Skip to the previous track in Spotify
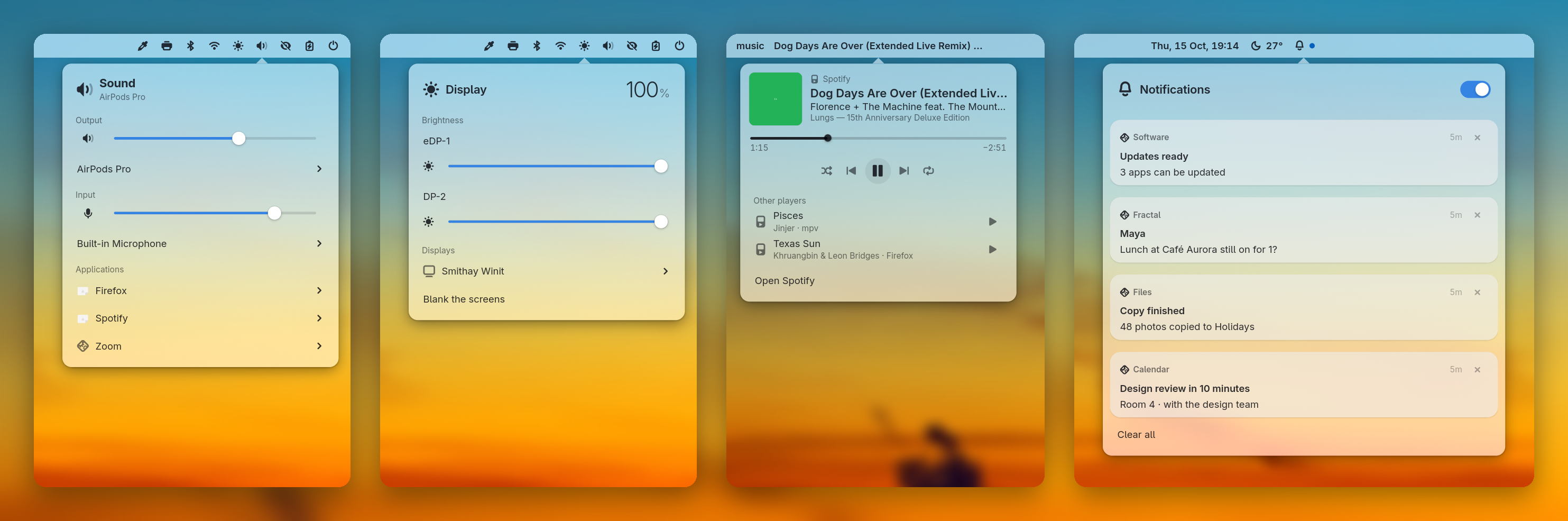The width and height of the screenshot is (1568, 521). click(x=851, y=171)
